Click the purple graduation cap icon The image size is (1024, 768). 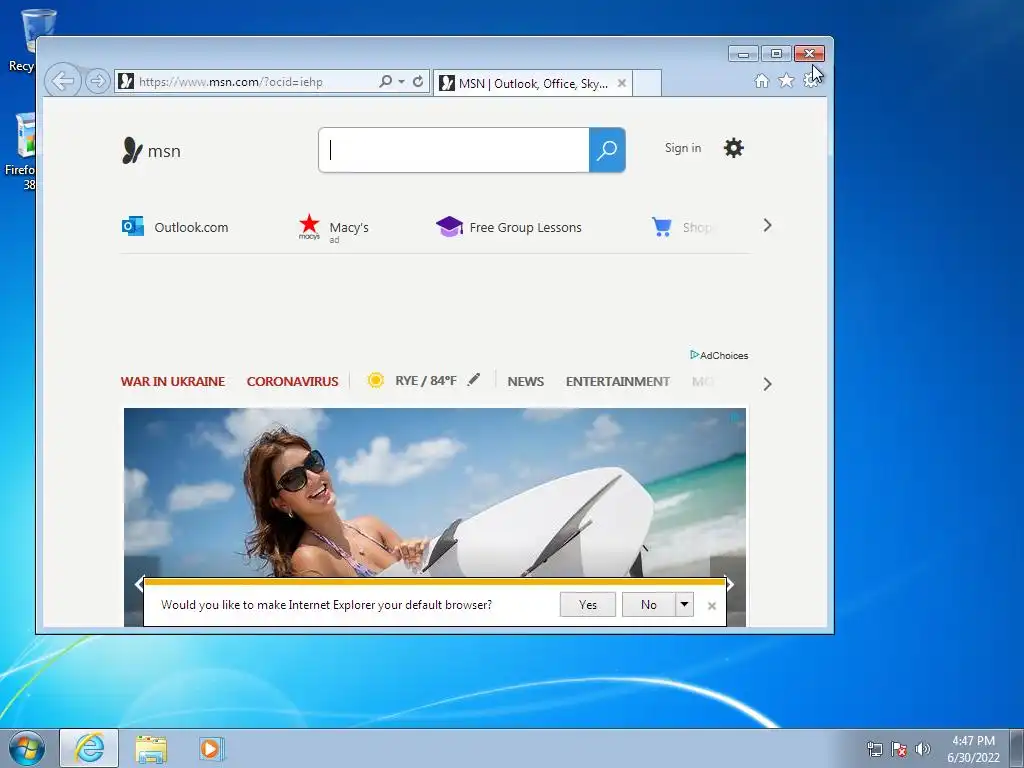pyautogui.click(x=449, y=226)
